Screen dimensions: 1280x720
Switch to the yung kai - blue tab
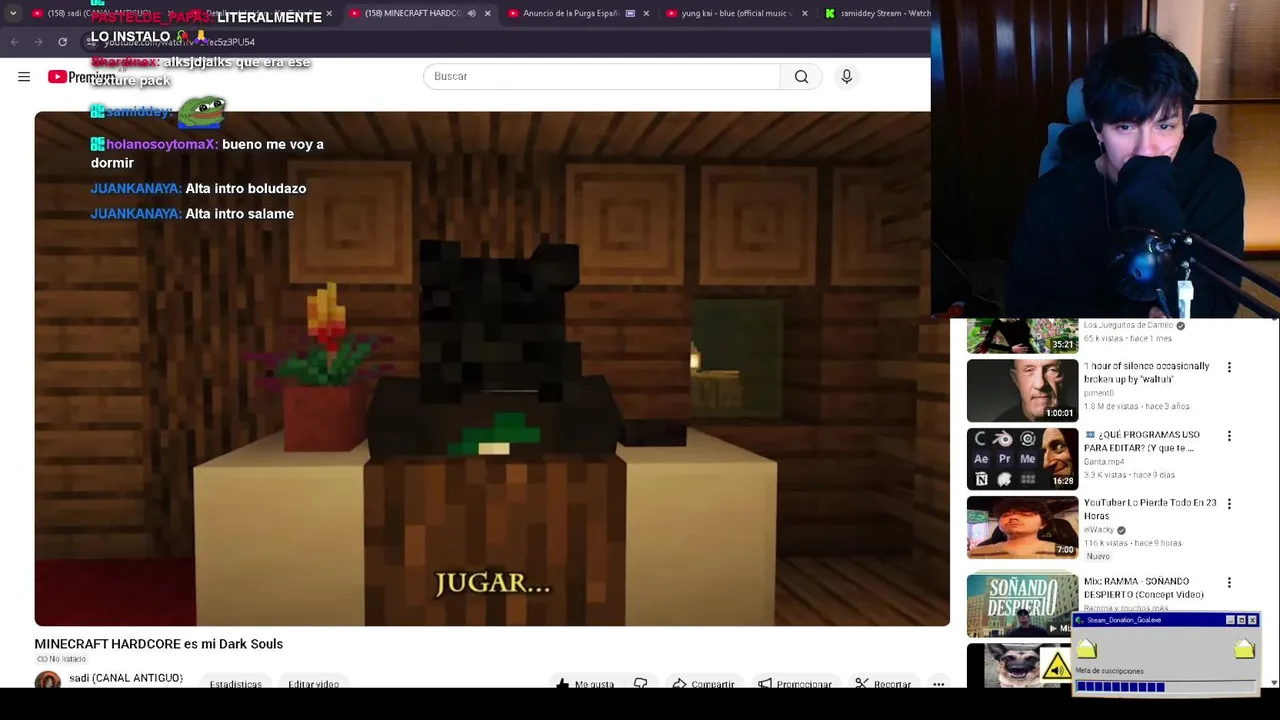pos(735,14)
